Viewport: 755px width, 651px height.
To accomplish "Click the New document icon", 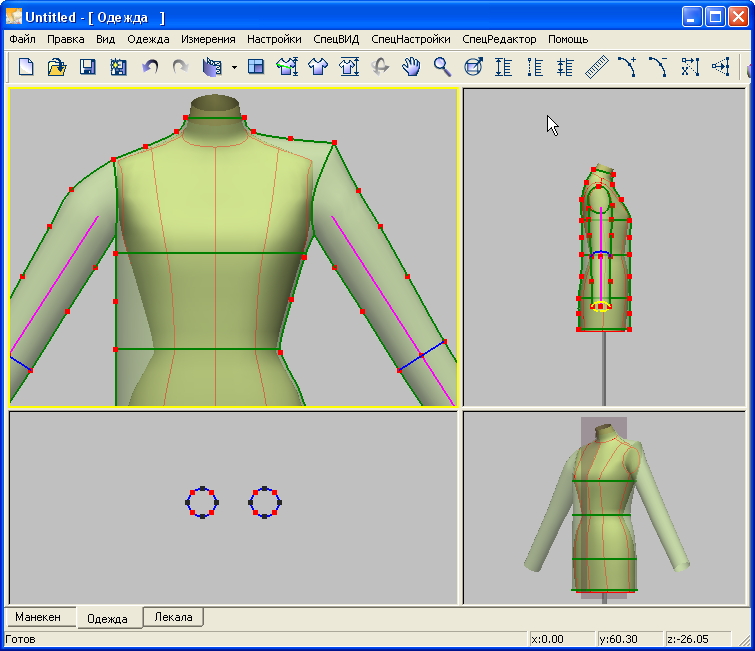I will pos(26,67).
